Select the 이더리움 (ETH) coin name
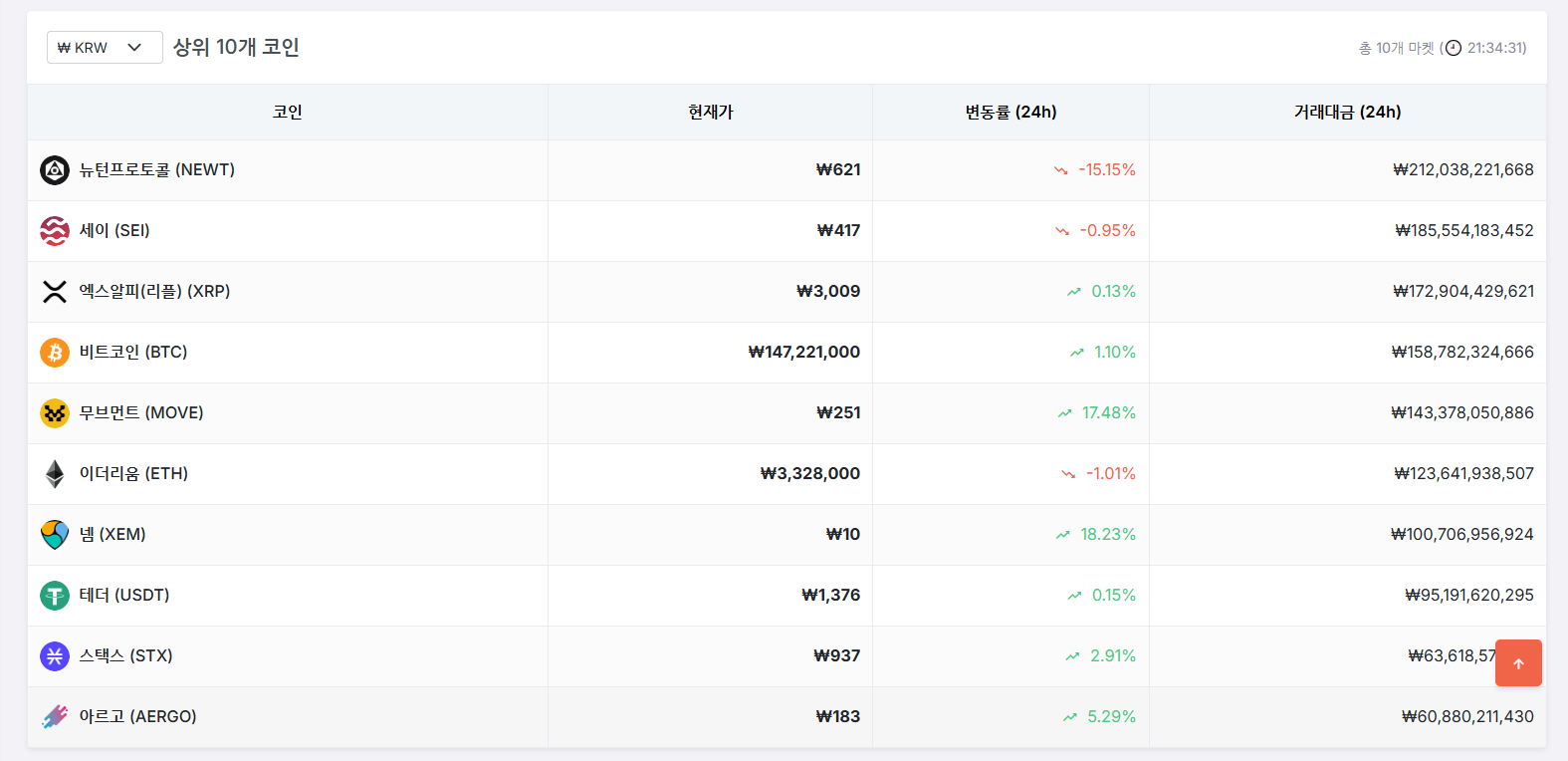The image size is (1568, 761). [x=133, y=474]
